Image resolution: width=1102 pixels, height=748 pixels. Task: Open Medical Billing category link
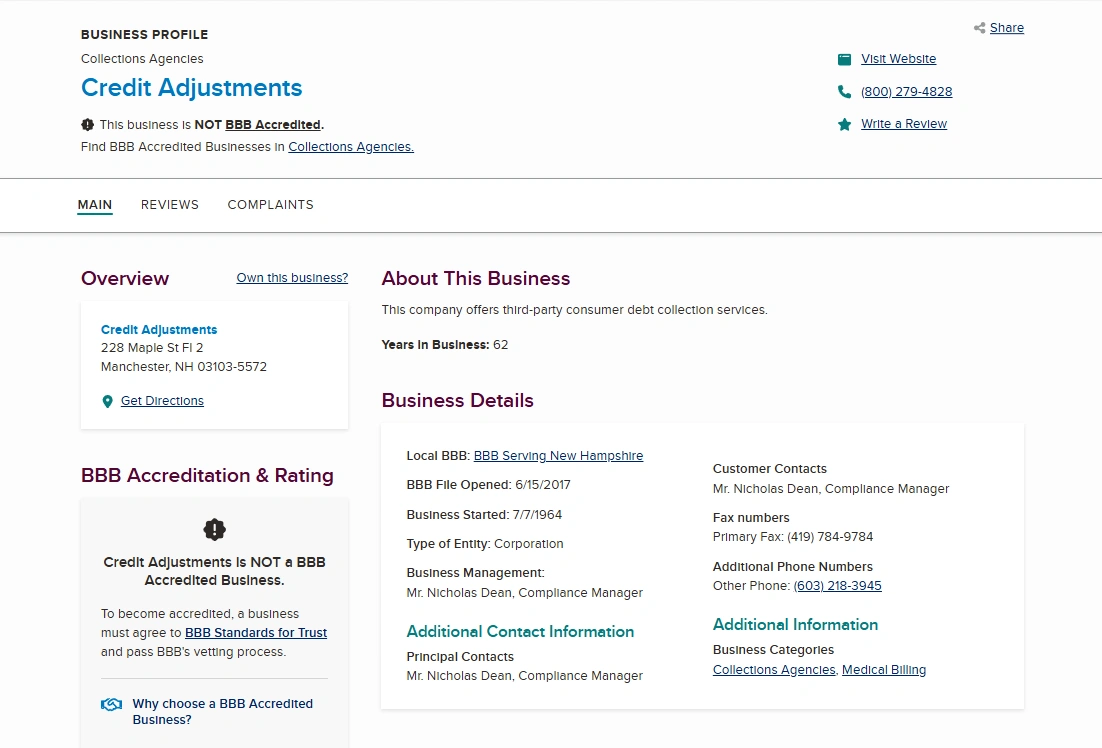[883, 670]
